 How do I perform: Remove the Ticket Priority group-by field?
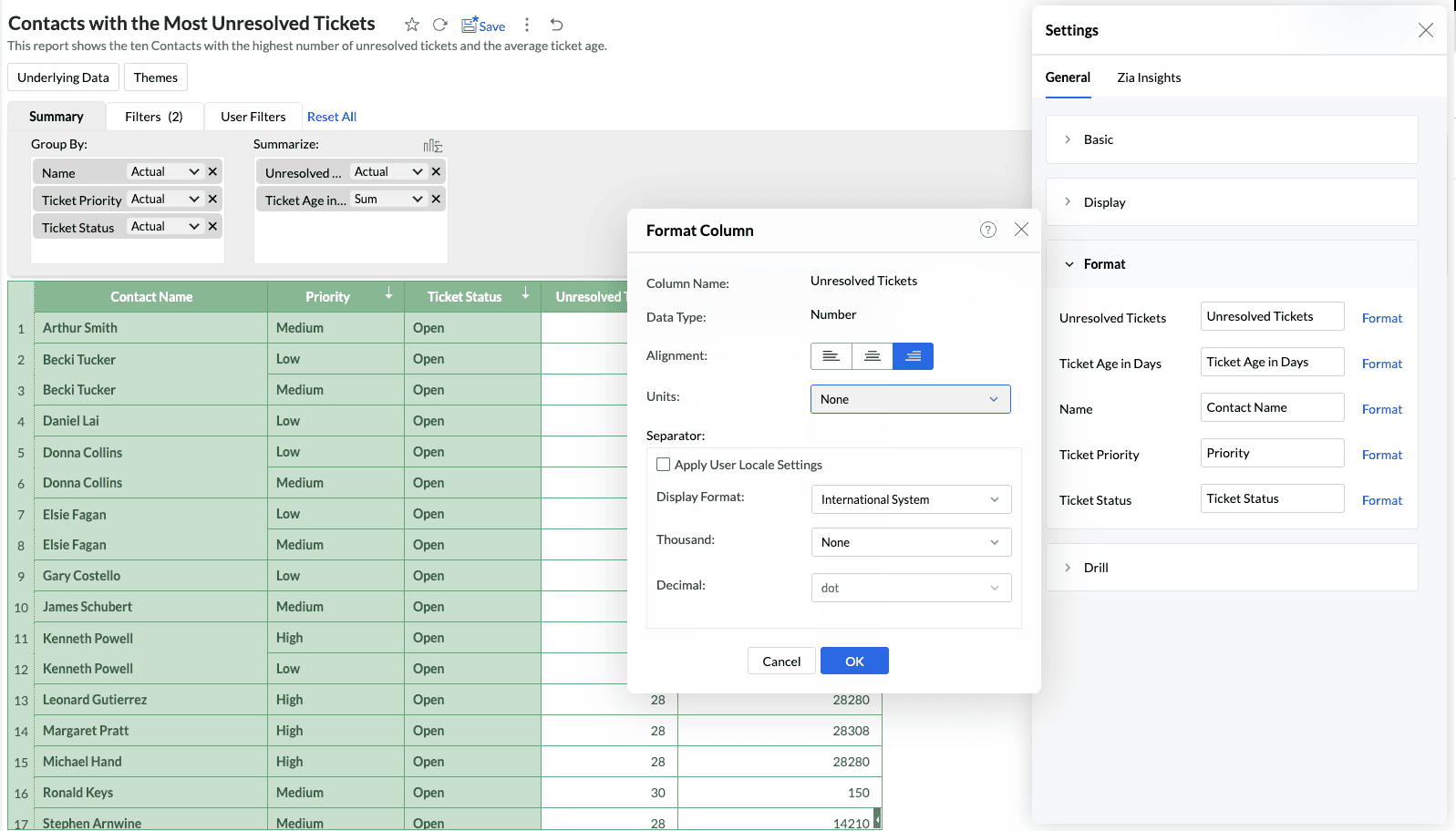tap(212, 199)
